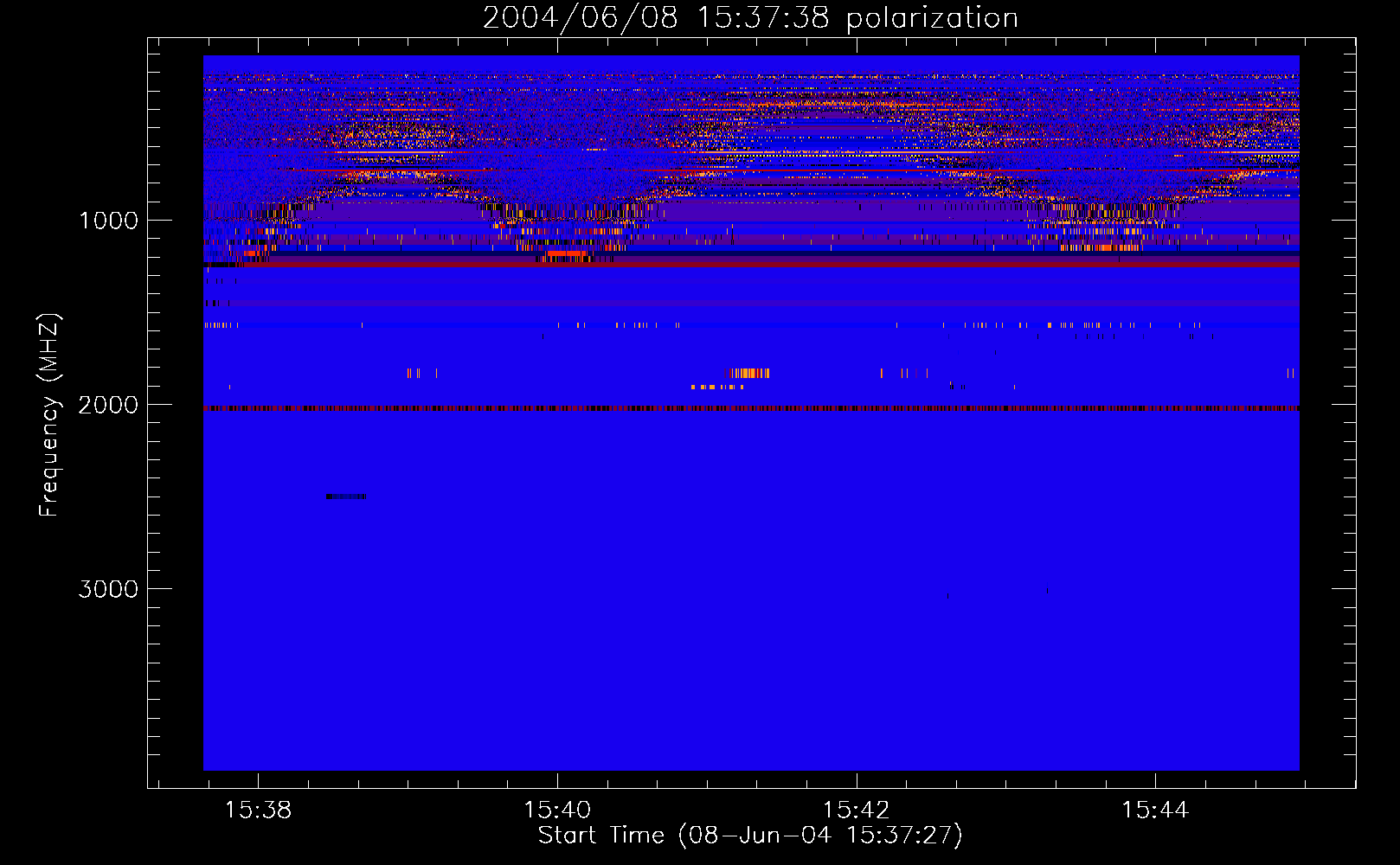Click the 15:38 time tick label
This screenshot has height=865, width=1400.
tap(258, 810)
